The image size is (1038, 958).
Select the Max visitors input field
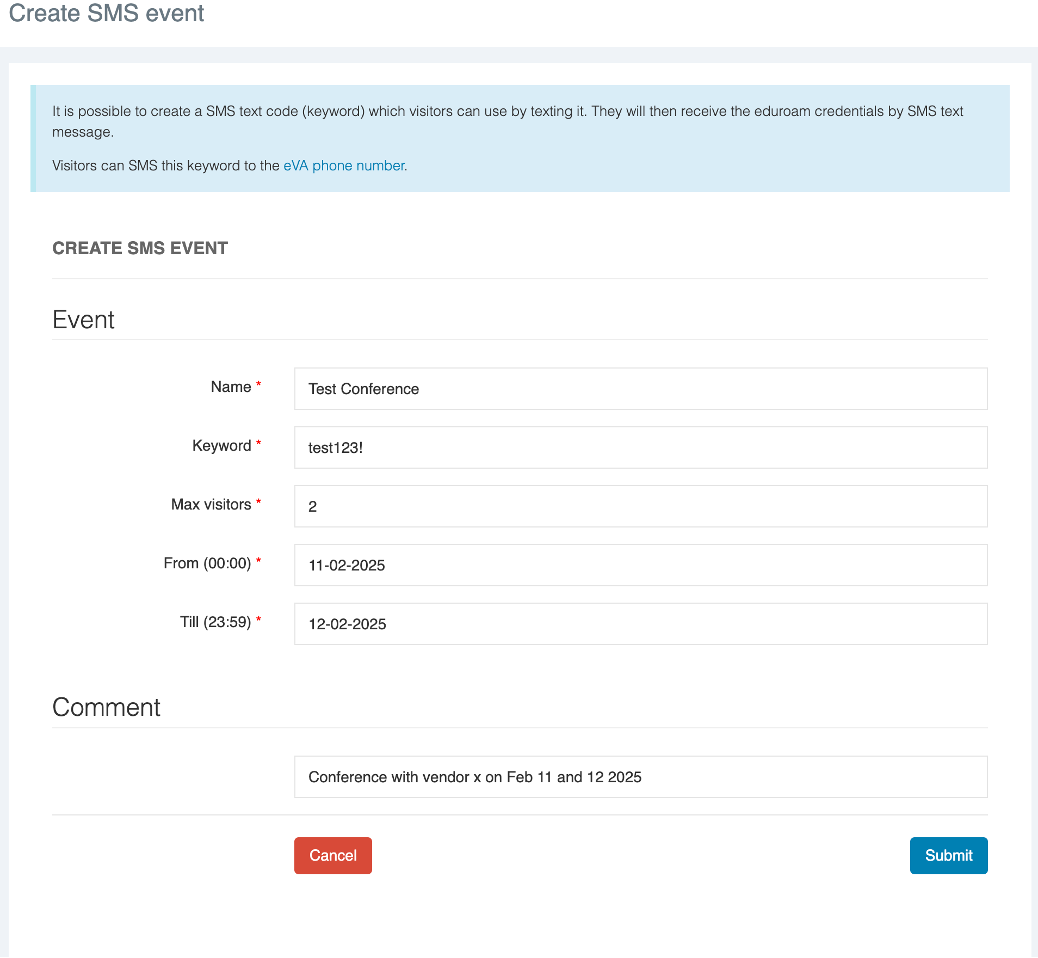point(640,506)
